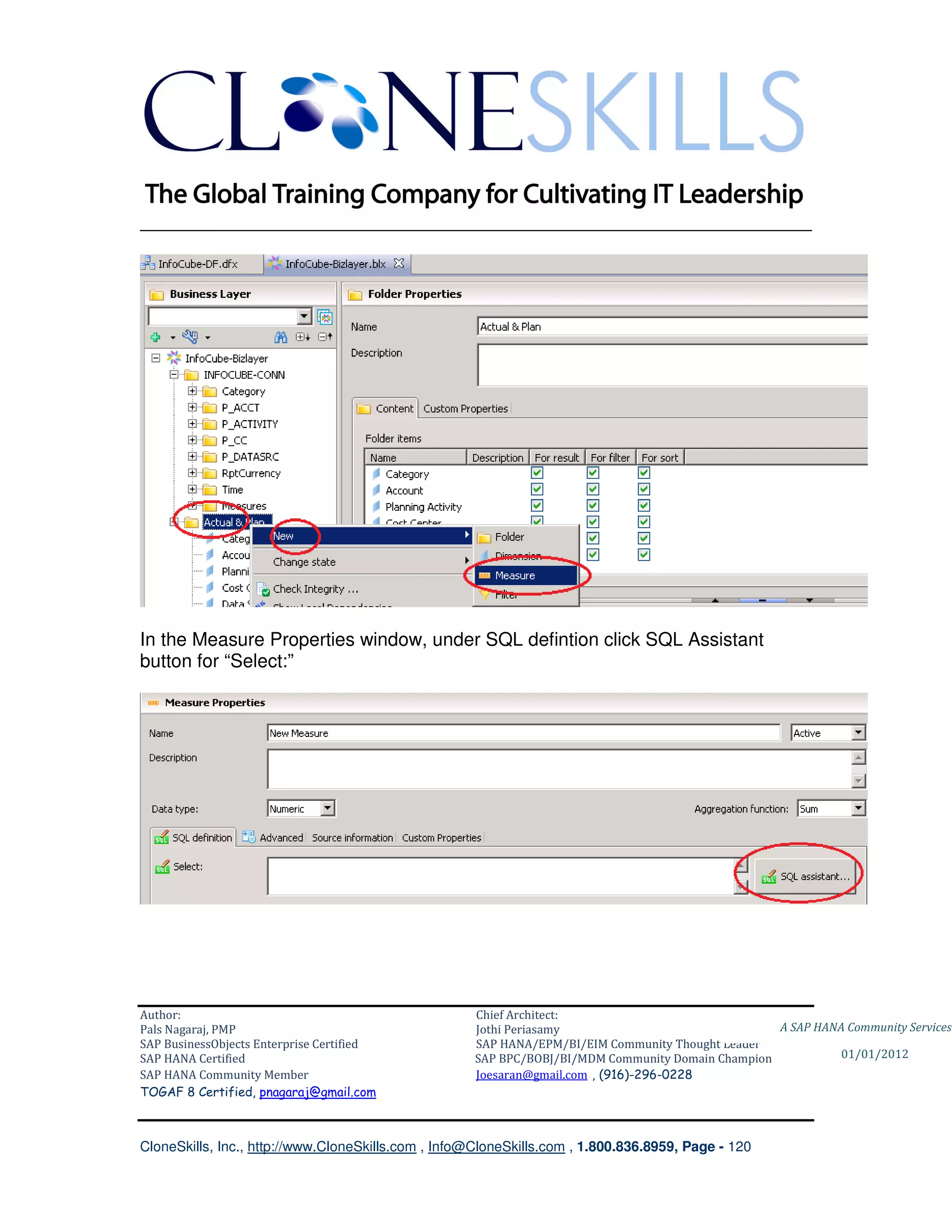Open the Content tab
This screenshot has width=952, height=1232.
[386, 408]
